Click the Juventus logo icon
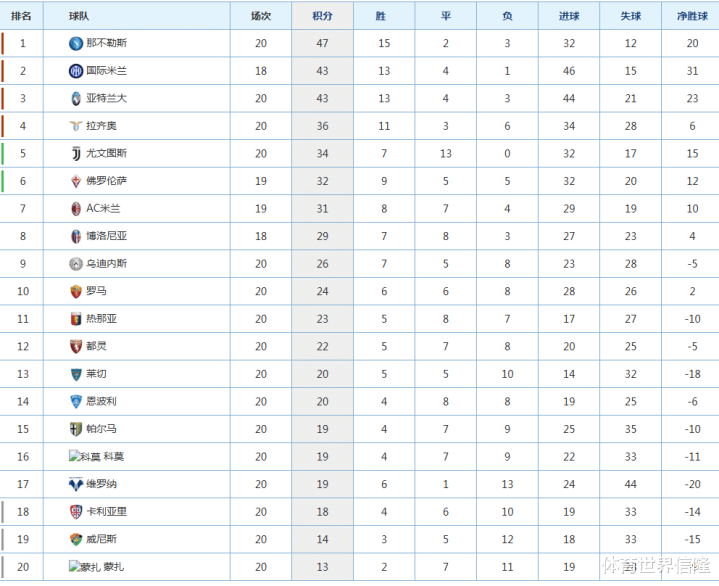Screen dimensions: 719x586 [x=76, y=154]
